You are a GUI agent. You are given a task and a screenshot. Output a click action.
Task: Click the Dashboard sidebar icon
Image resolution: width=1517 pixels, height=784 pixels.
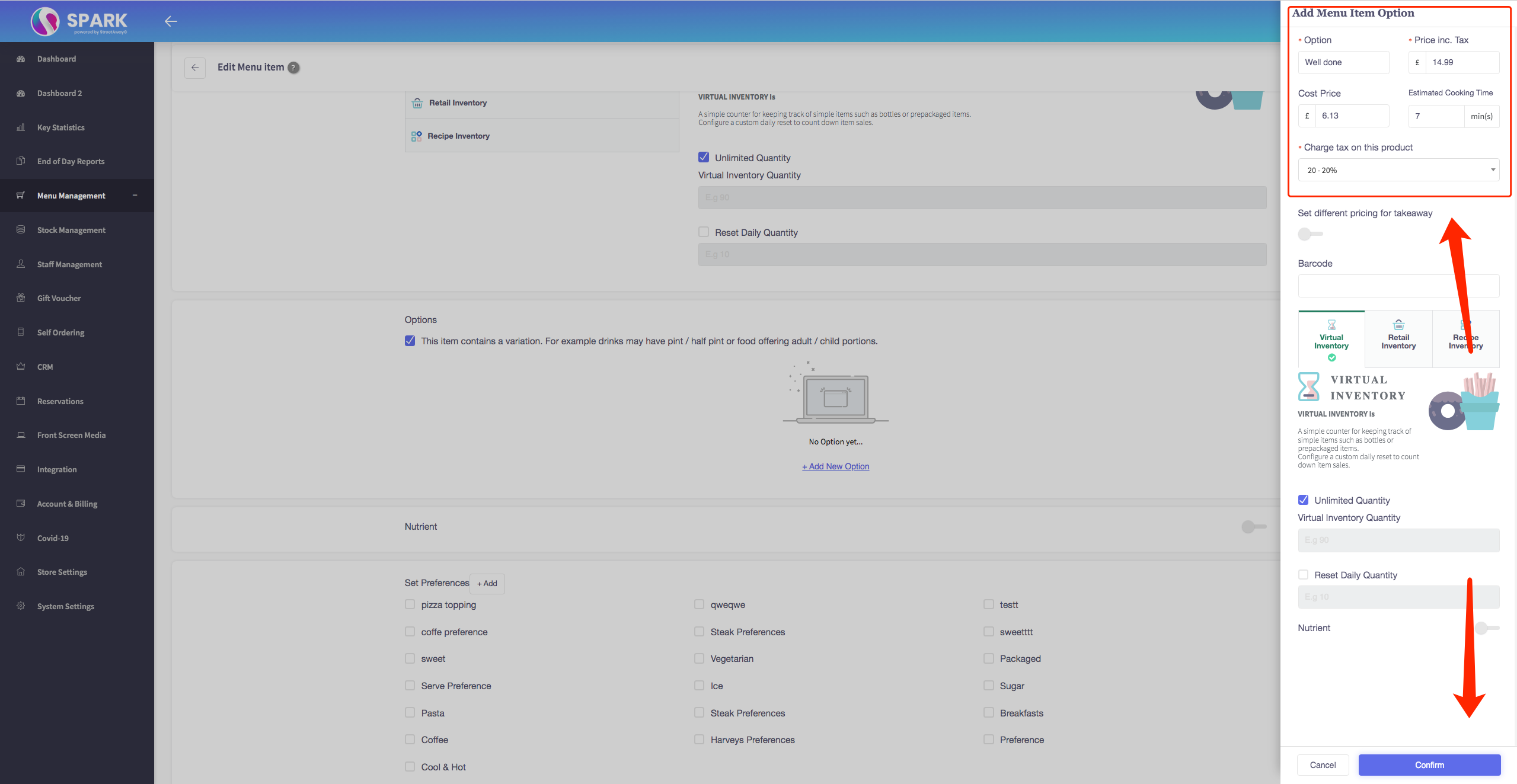(21, 59)
